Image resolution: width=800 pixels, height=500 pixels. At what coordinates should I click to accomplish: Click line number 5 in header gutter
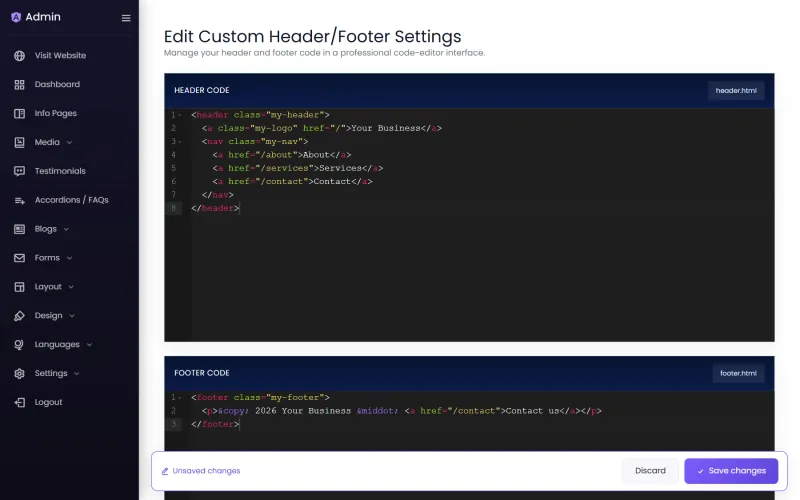click(x=173, y=168)
